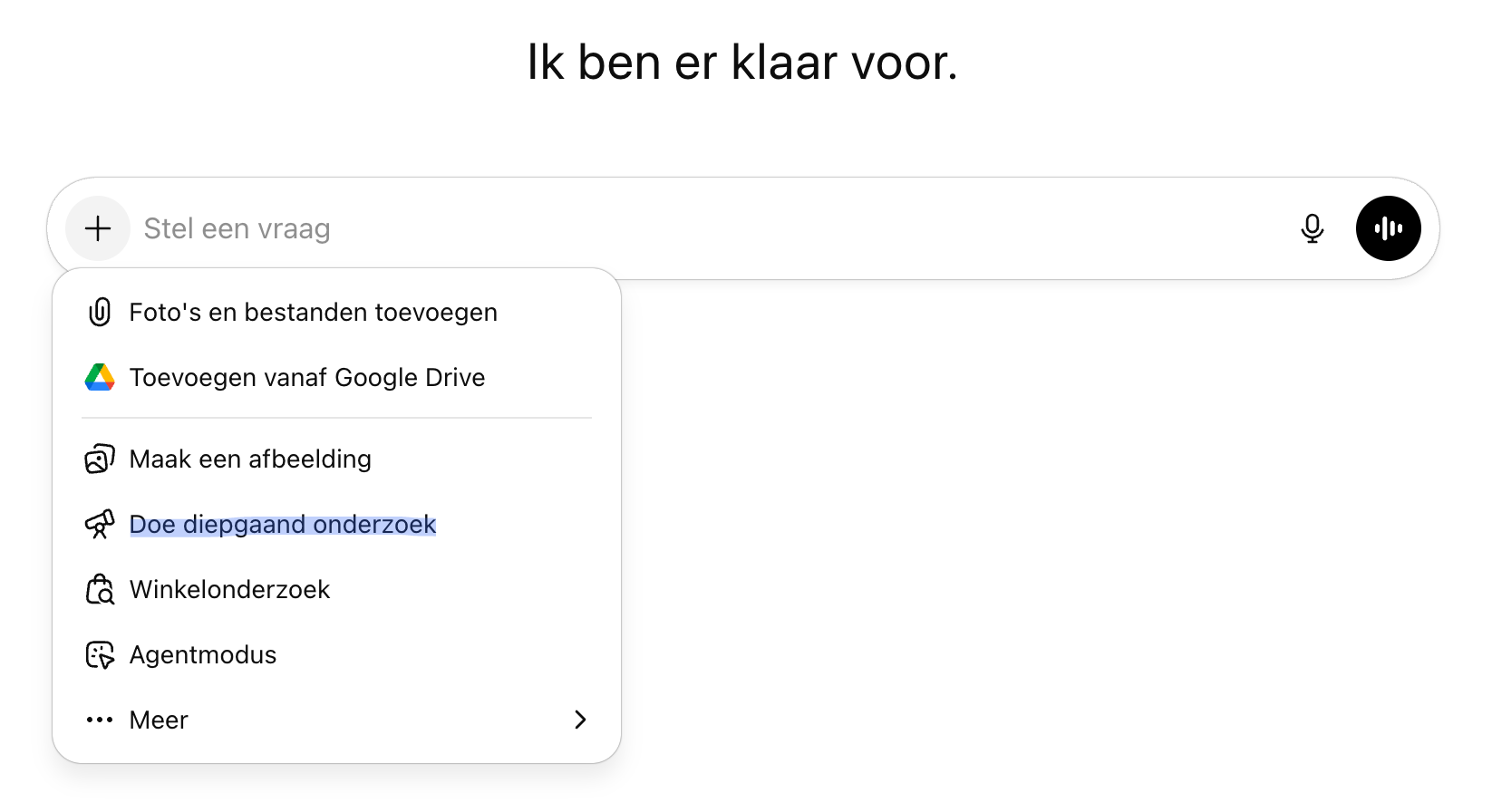Pick the highlighted "Doe diepgaand onderzoek" text
This screenshot has height=812, width=1492.
pos(283,525)
